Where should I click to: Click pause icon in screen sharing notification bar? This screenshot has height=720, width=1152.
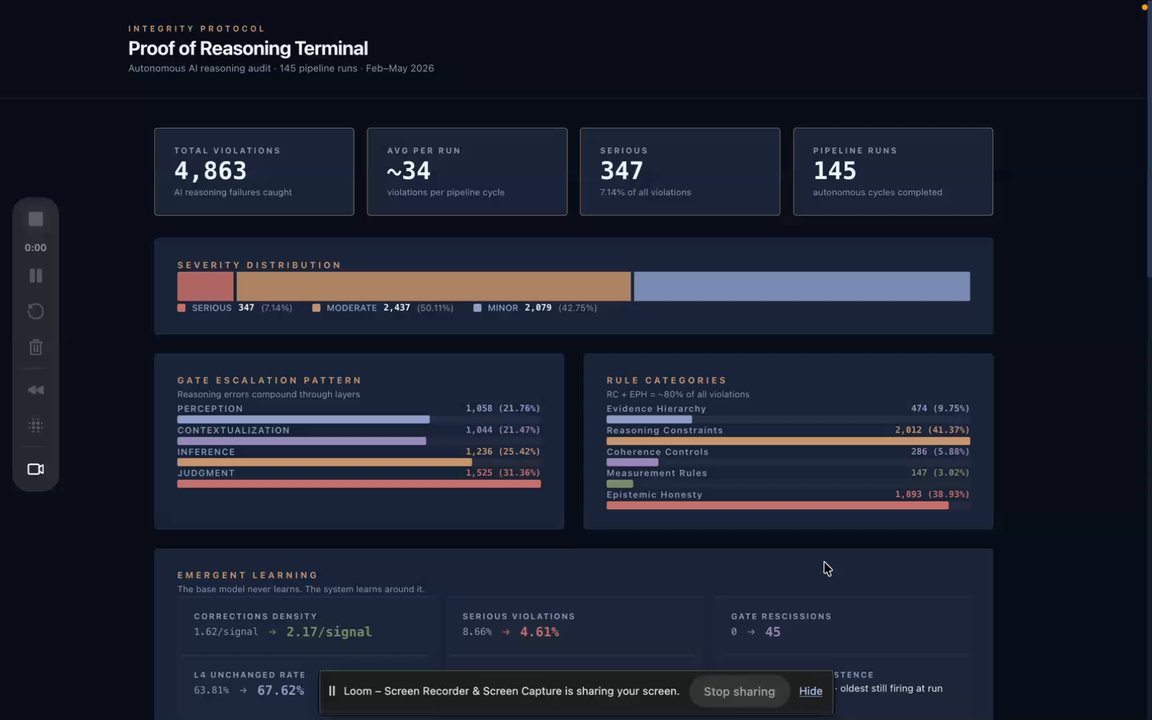coord(332,691)
